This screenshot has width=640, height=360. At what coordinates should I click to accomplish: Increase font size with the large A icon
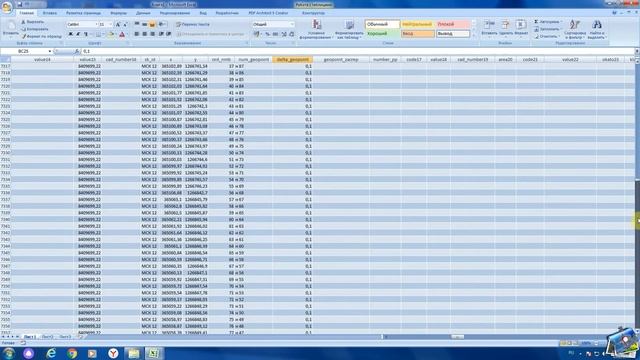(x=118, y=24)
